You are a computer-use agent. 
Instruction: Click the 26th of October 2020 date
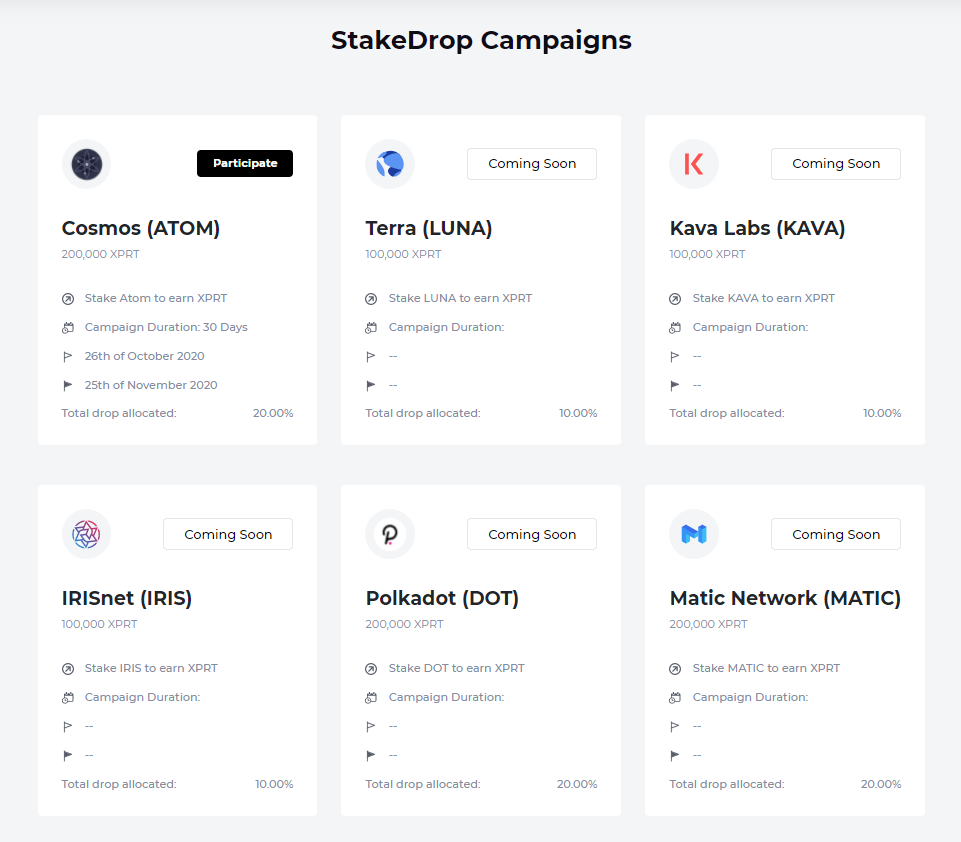(x=145, y=356)
